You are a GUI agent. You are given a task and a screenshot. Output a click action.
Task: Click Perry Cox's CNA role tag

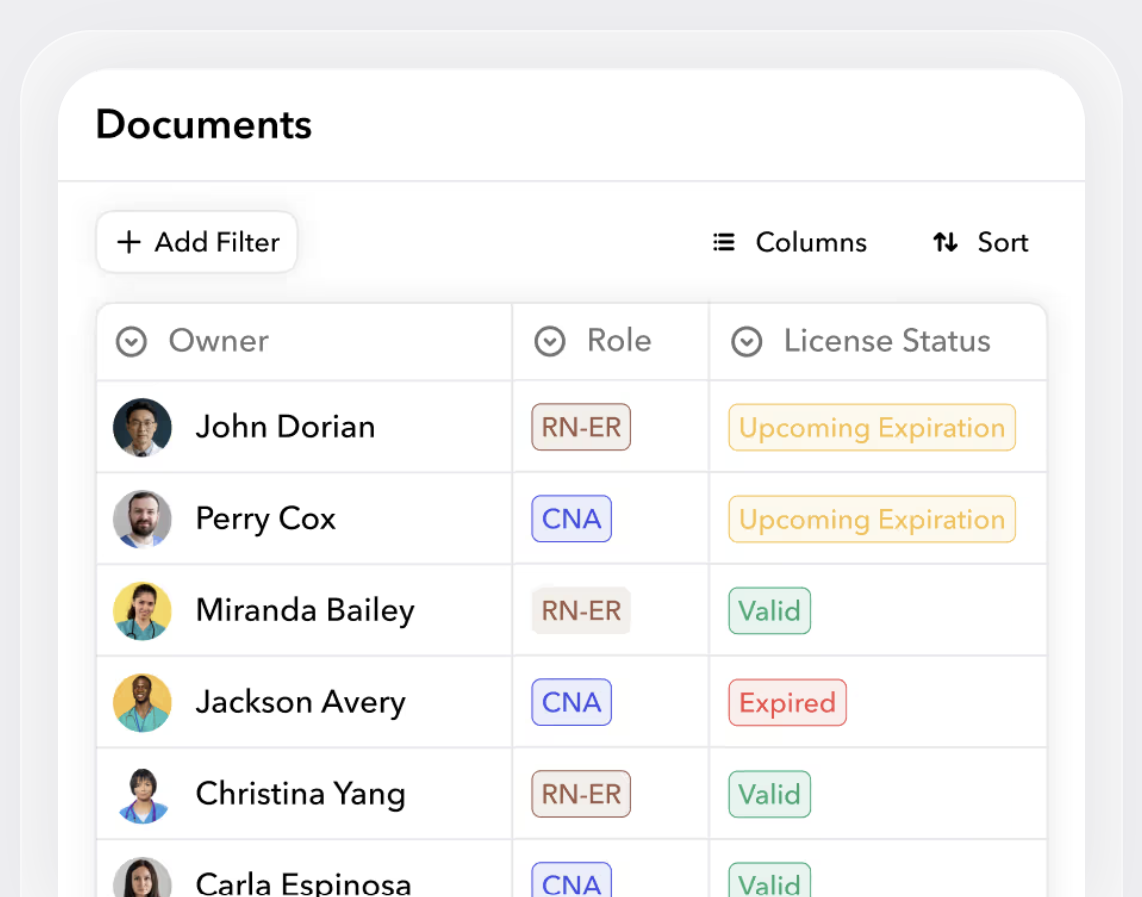pyautogui.click(x=572, y=519)
